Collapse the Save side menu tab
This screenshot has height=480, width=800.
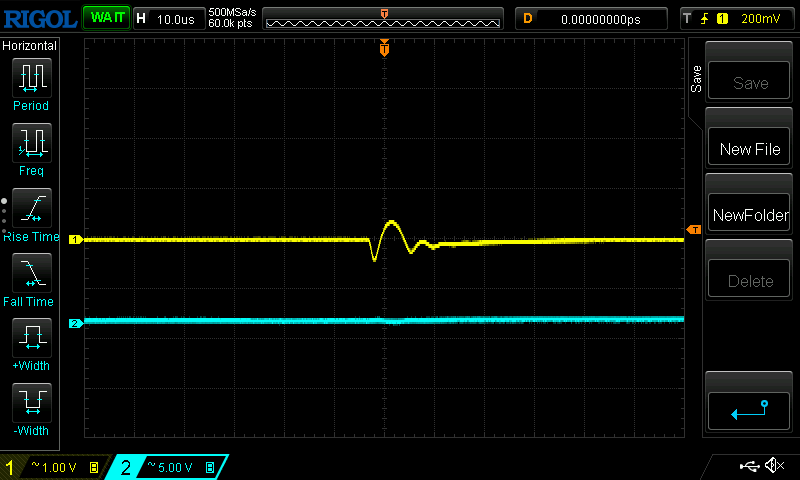696,79
